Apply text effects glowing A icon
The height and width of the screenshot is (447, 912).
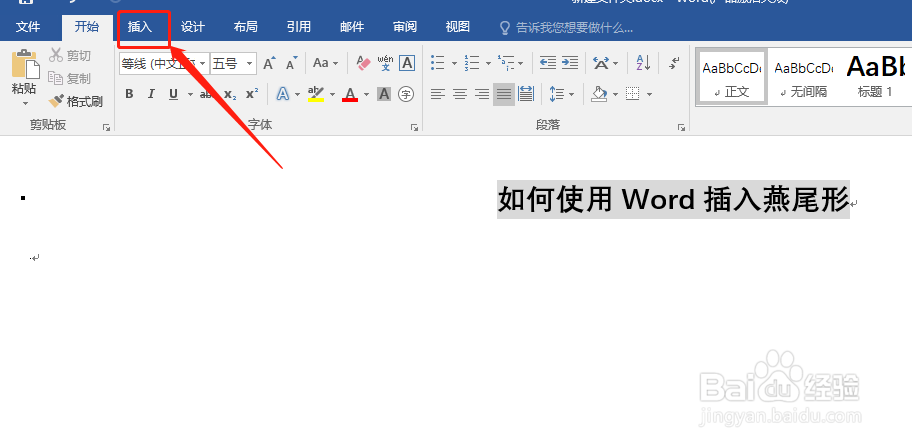[x=283, y=94]
